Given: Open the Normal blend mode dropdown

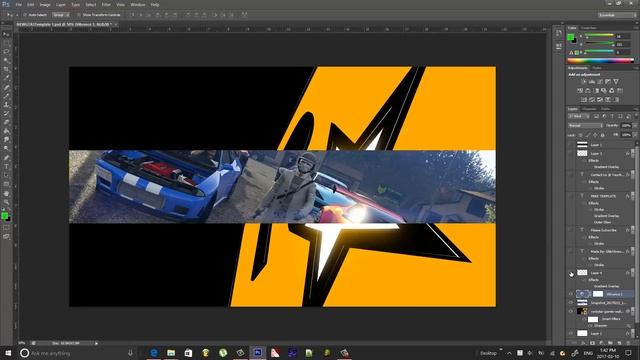Looking at the screenshot, I should point(585,126).
